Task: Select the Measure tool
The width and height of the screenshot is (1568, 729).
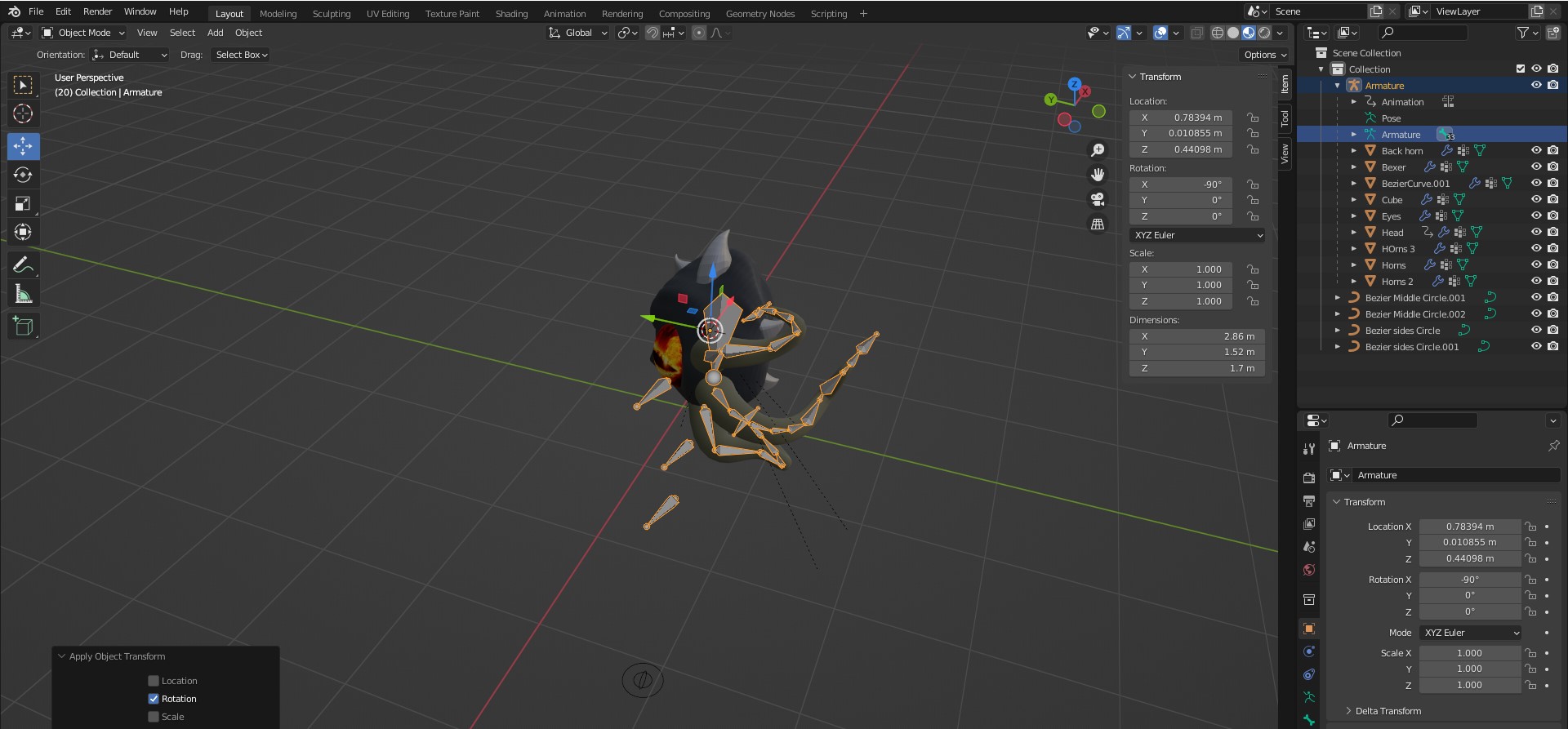Action: 23,293
